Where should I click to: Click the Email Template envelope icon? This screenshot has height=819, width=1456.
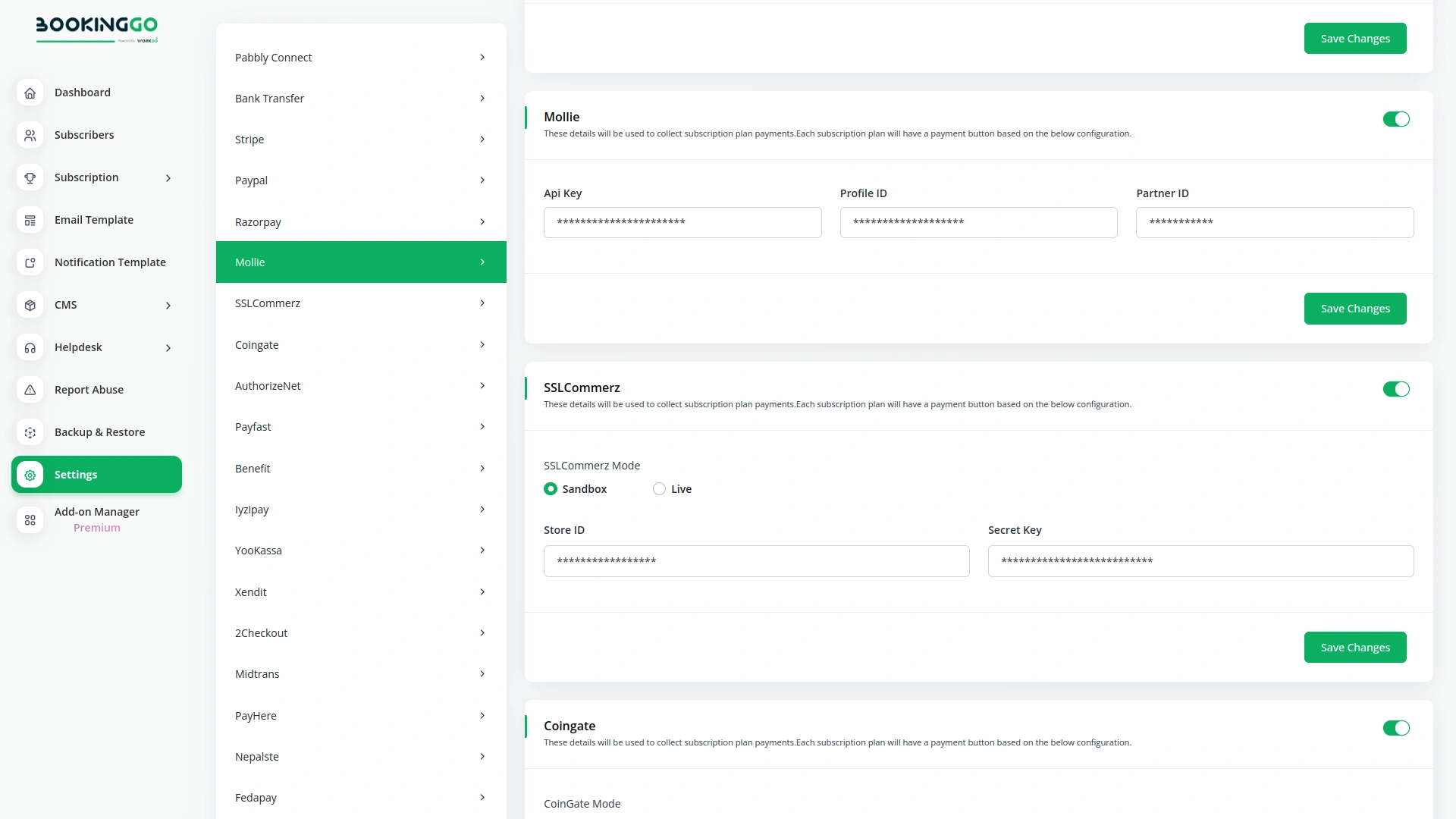coord(30,220)
